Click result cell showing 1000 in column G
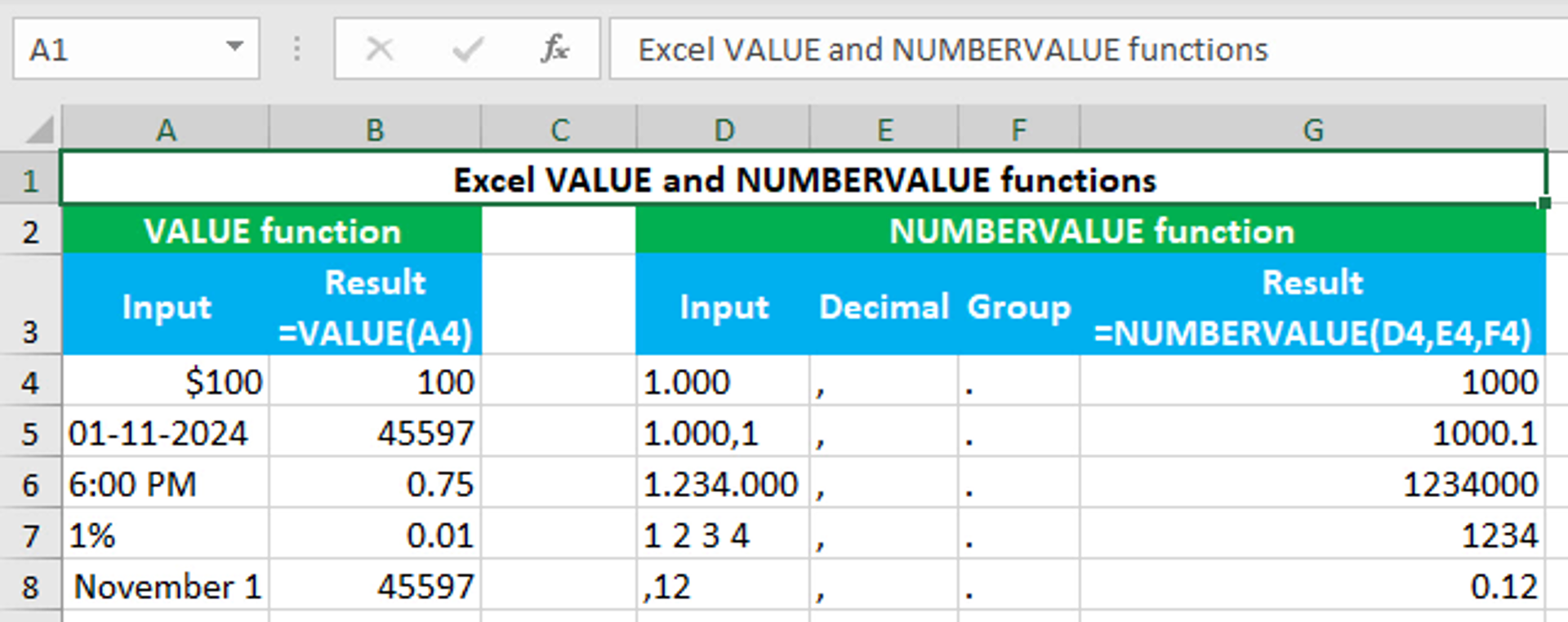The width and height of the screenshot is (1568, 622). tap(1312, 381)
